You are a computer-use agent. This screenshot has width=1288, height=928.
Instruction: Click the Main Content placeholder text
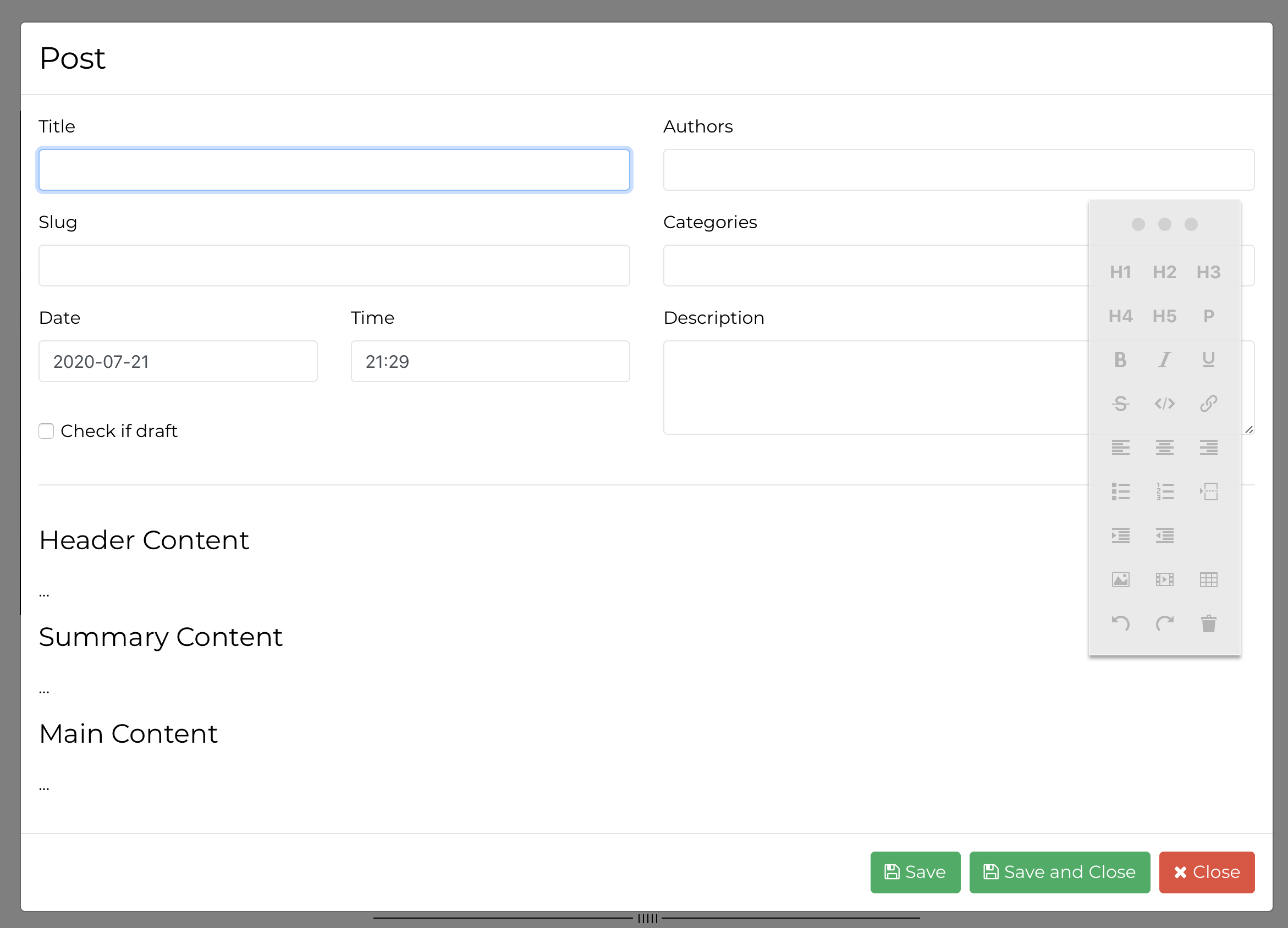click(45, 788)
